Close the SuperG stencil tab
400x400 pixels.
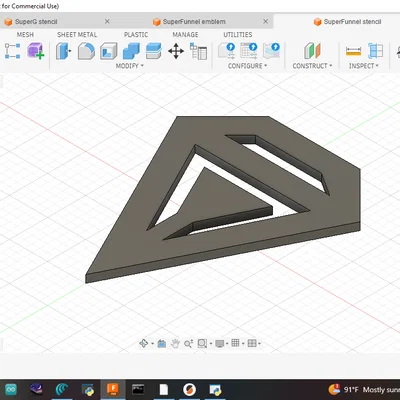(107, 21)
